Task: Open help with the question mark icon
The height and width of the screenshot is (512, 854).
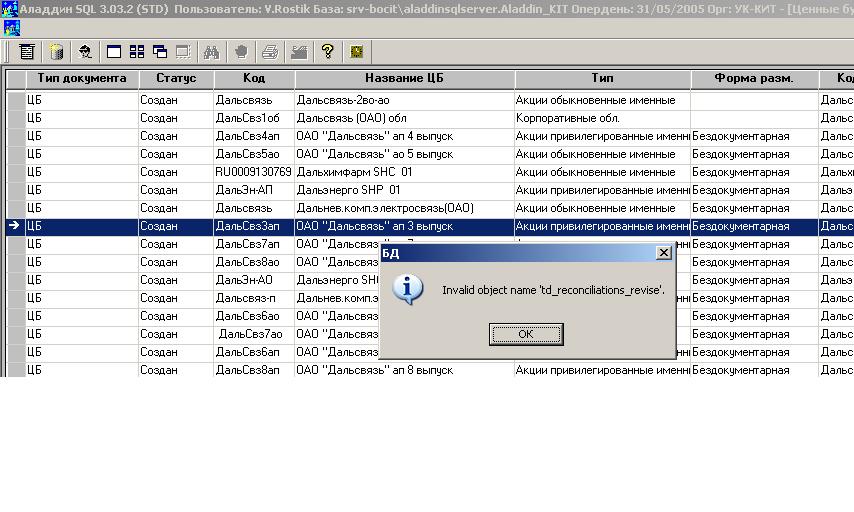Action: (327, 52)
